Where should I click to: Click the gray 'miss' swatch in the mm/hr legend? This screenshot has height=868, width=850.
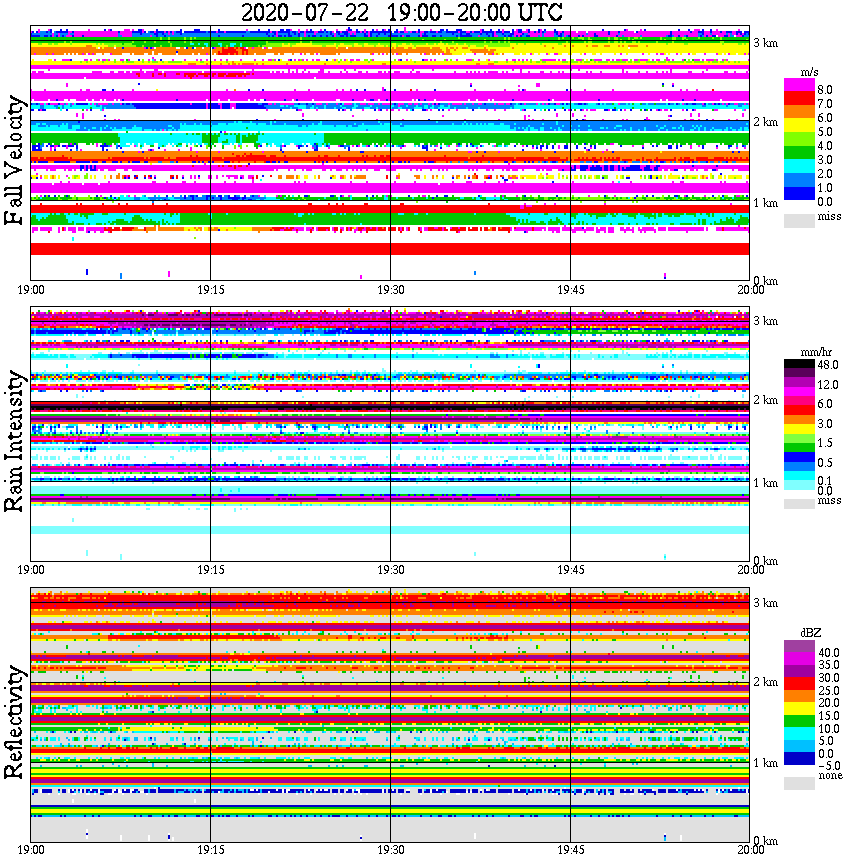[799, 504]
